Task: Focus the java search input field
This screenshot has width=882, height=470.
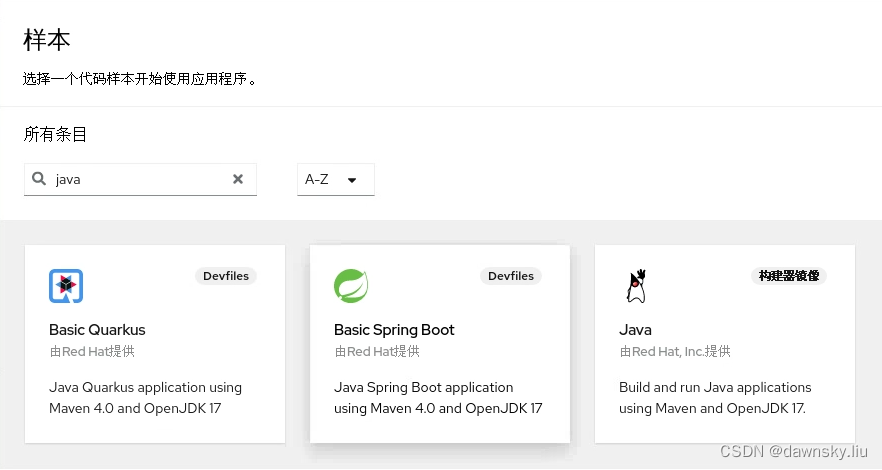Action: [140, 179]
